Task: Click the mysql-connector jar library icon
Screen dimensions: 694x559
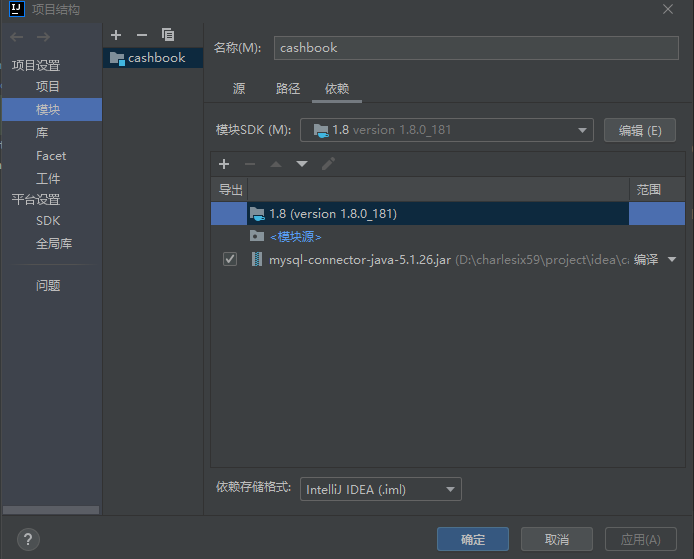Action: (x=257, y=259)
